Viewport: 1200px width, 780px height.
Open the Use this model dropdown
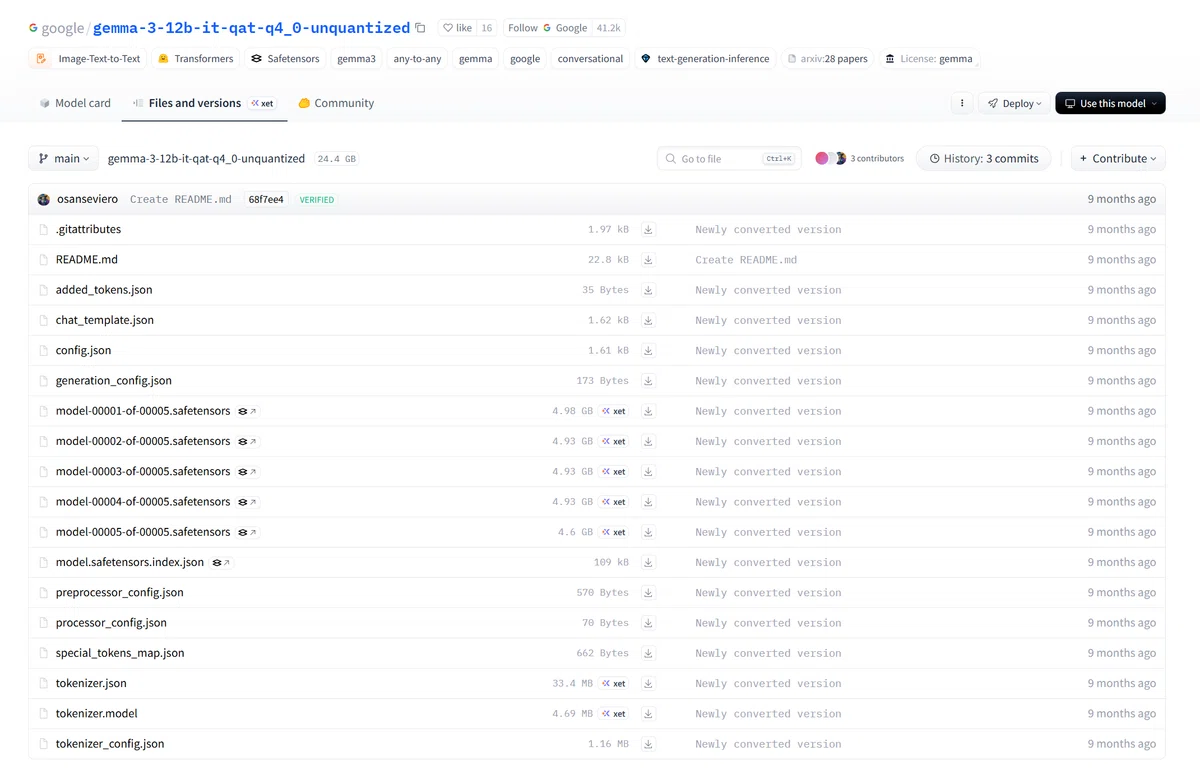click(1110, 103)
